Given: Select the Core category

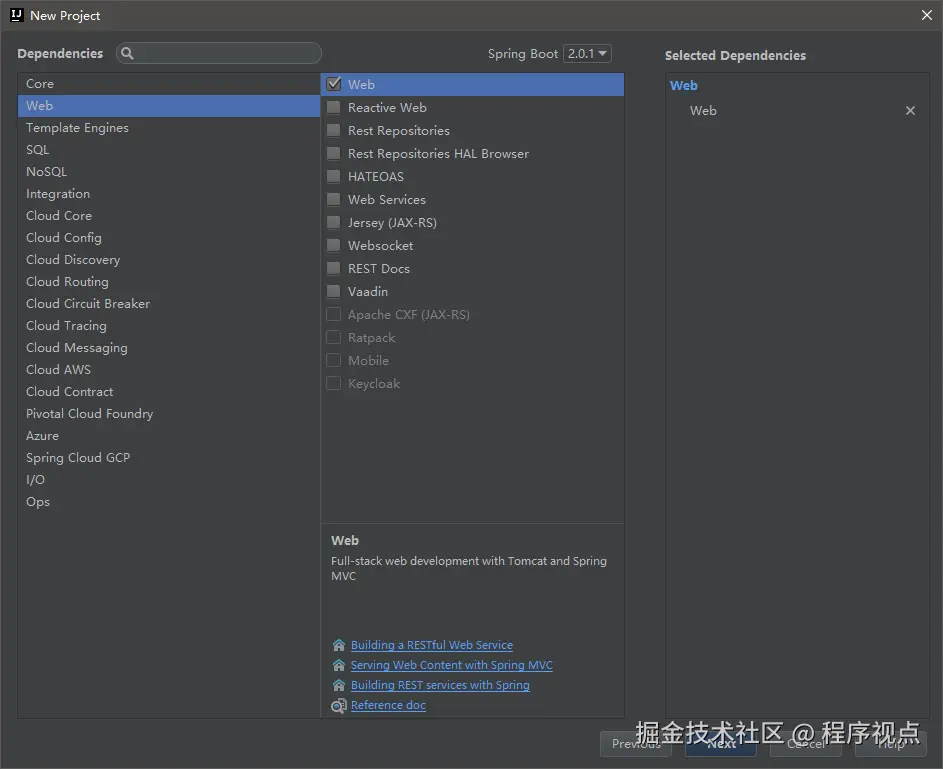Looking at the screenshot, I should [169, 84].
